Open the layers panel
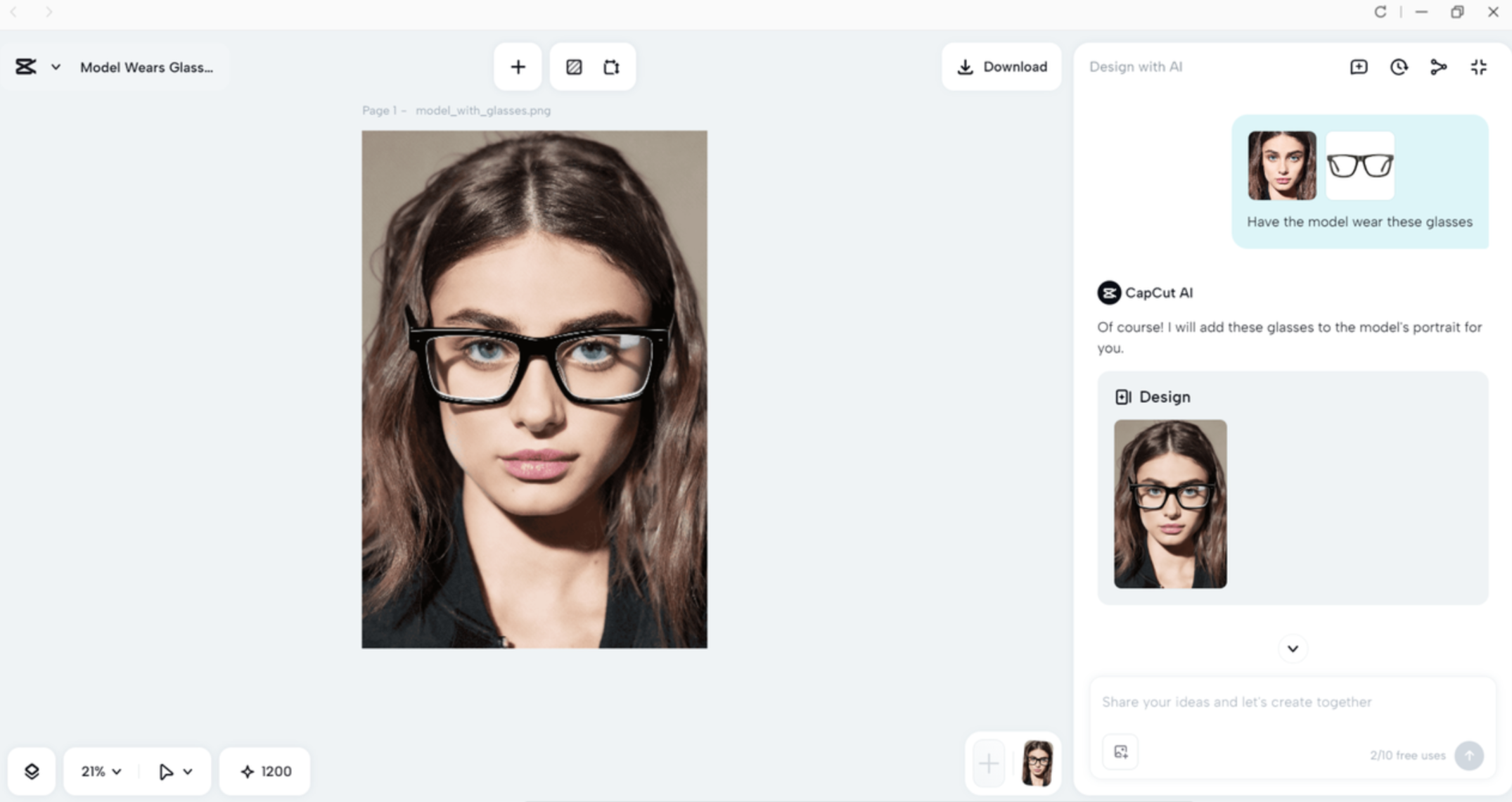1512x802 pixels. 32,771
